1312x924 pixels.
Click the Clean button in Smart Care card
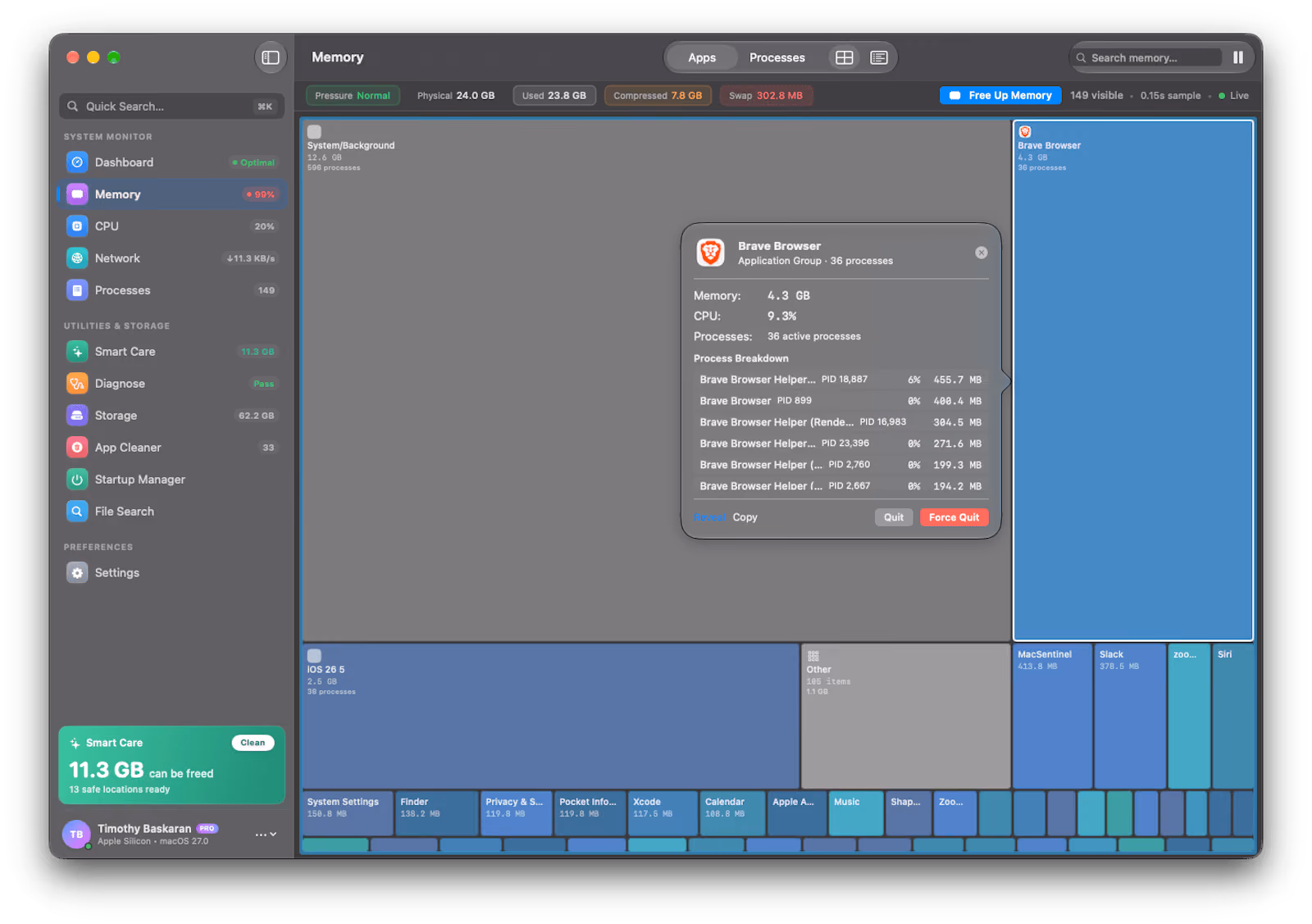pos(253,743)
